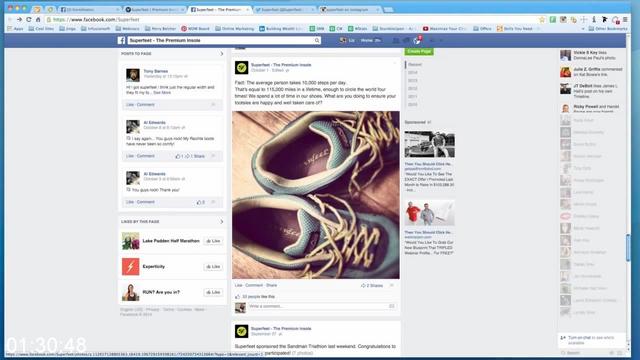The image size is (640, 360).
Task: Click the green Create Page button
Action: [x=419, y=51]
